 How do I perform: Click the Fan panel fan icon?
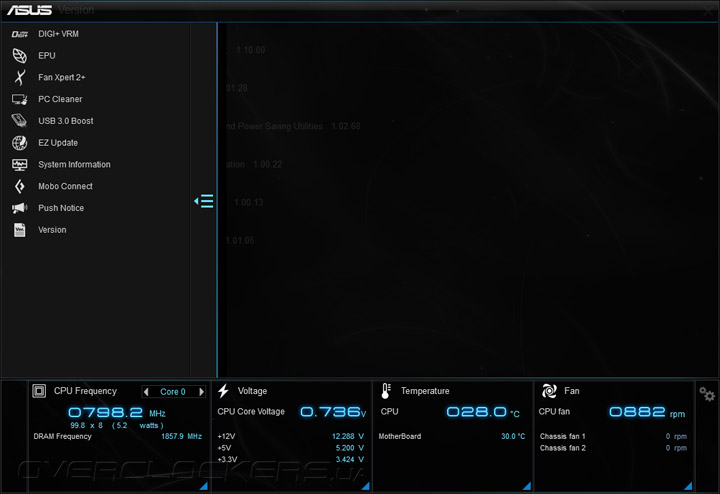tap(549, 391)
